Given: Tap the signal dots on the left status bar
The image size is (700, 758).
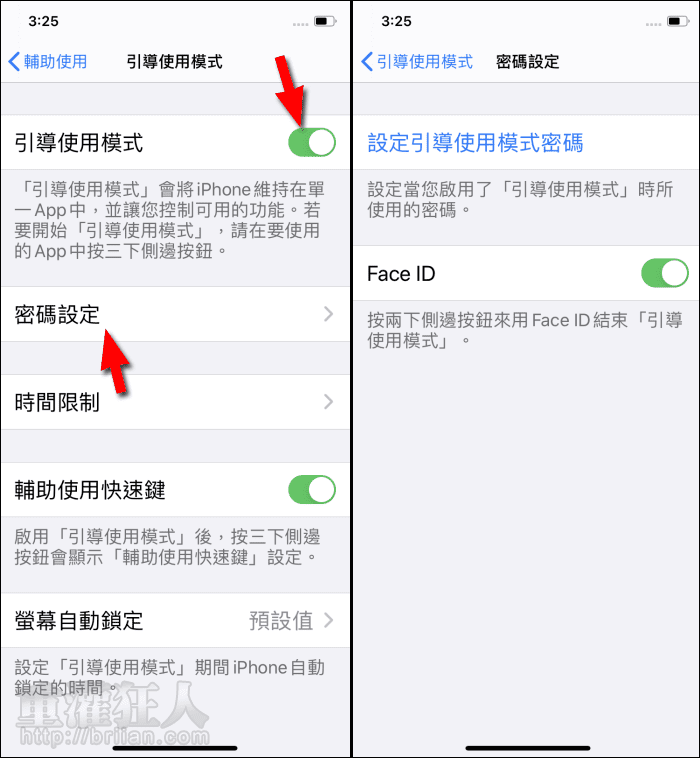Looking at the screenshot, I should pyautogui.click(x=300, y=24).
